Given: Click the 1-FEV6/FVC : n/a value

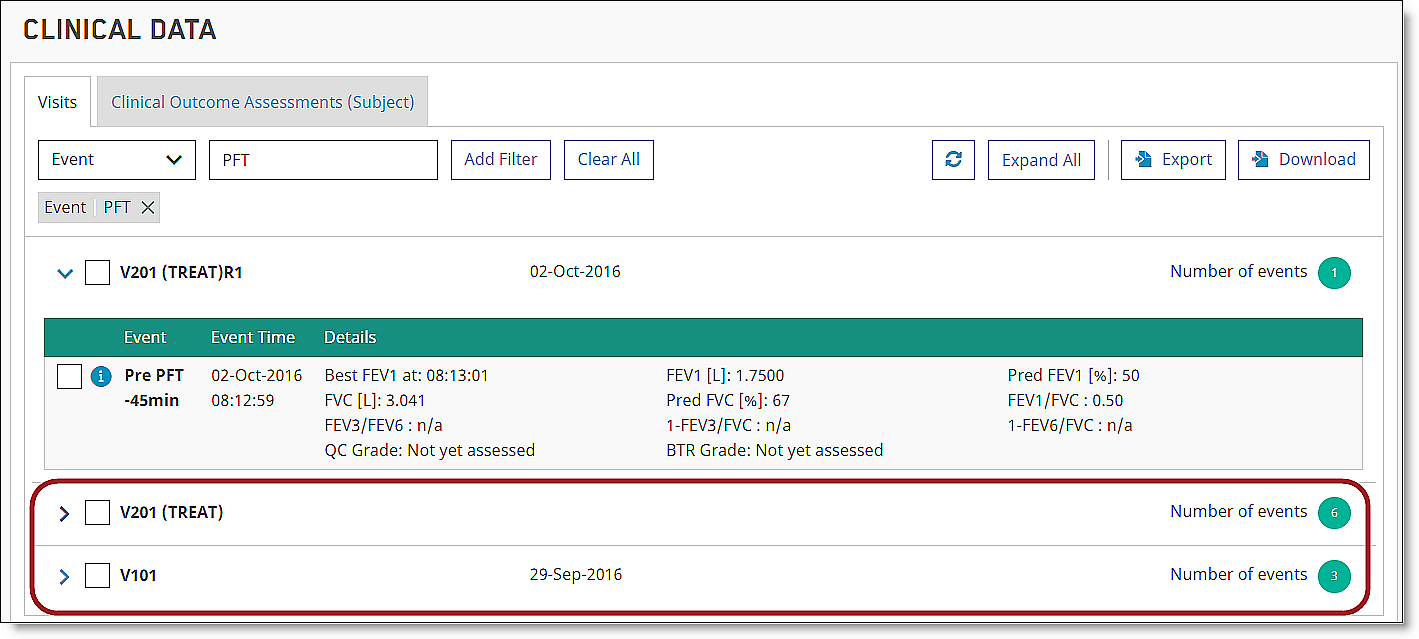Looking at the screenshot, I should pos(1070,426).
